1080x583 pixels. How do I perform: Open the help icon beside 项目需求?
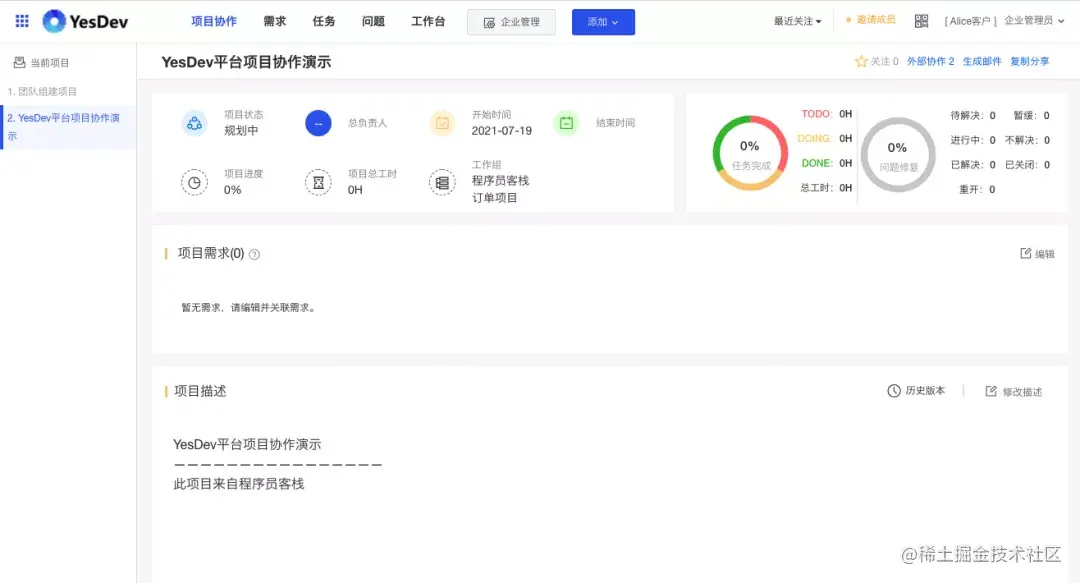pos(256,253)
